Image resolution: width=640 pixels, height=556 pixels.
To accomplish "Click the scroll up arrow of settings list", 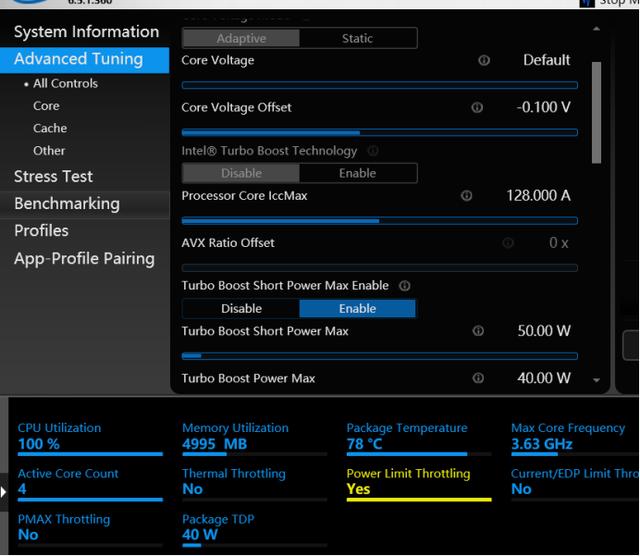I will [x=596, y=29].
